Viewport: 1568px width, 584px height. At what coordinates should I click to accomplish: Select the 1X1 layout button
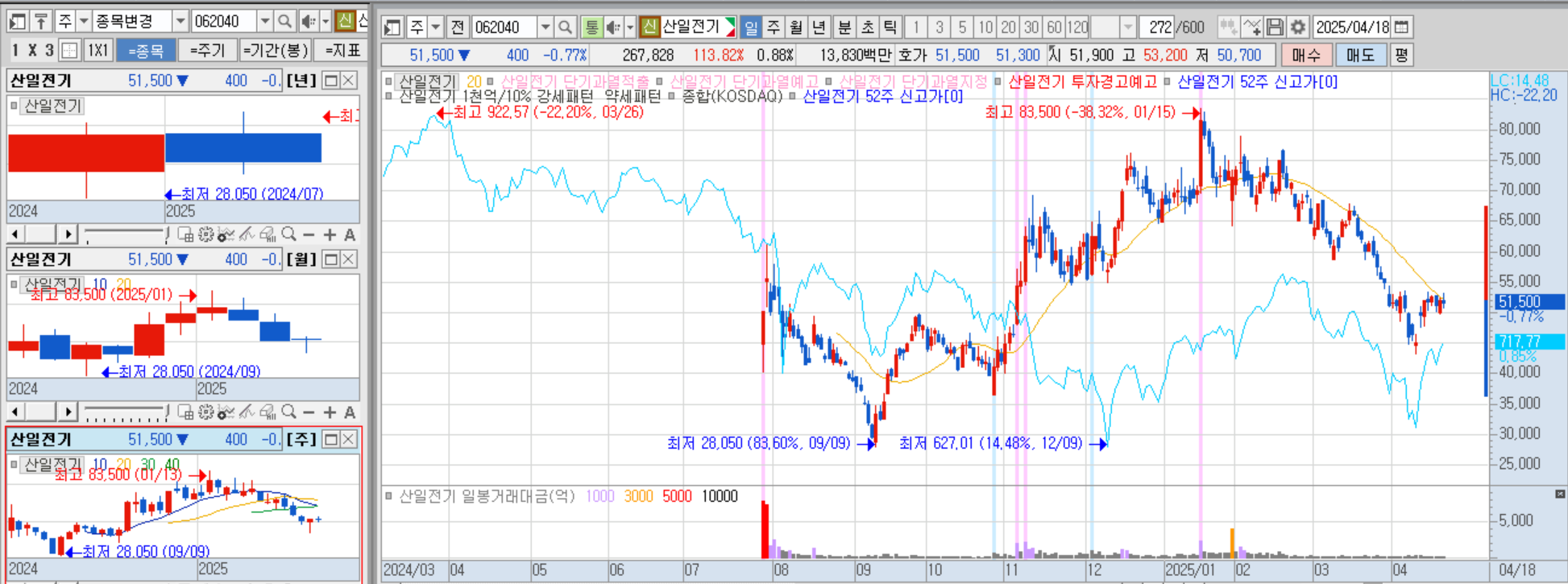(98, 51)
